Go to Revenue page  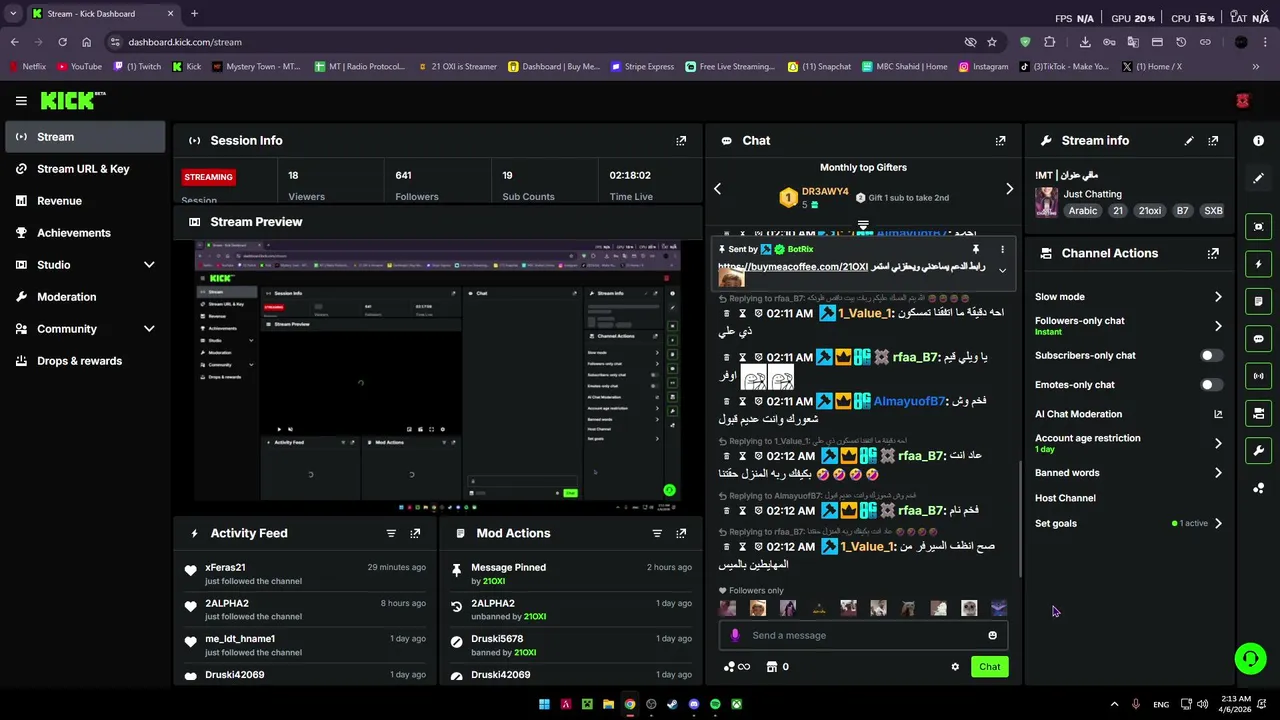click(85, 201)
